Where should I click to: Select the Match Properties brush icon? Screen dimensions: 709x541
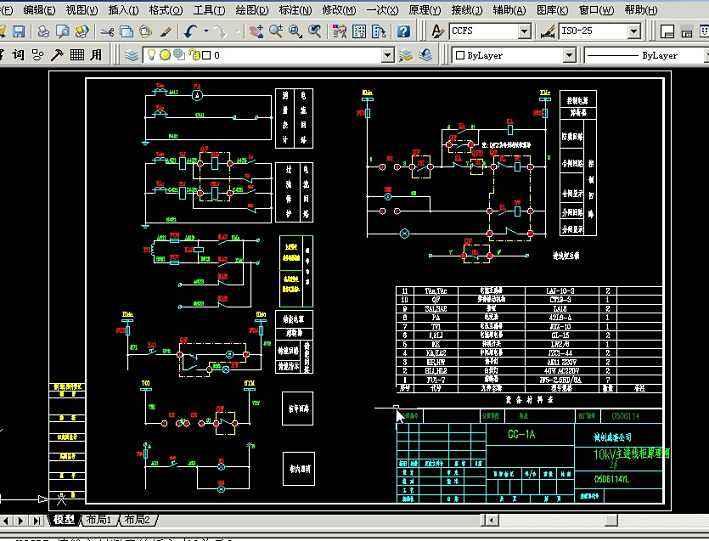pyautogui.click(x=165, y=32)
